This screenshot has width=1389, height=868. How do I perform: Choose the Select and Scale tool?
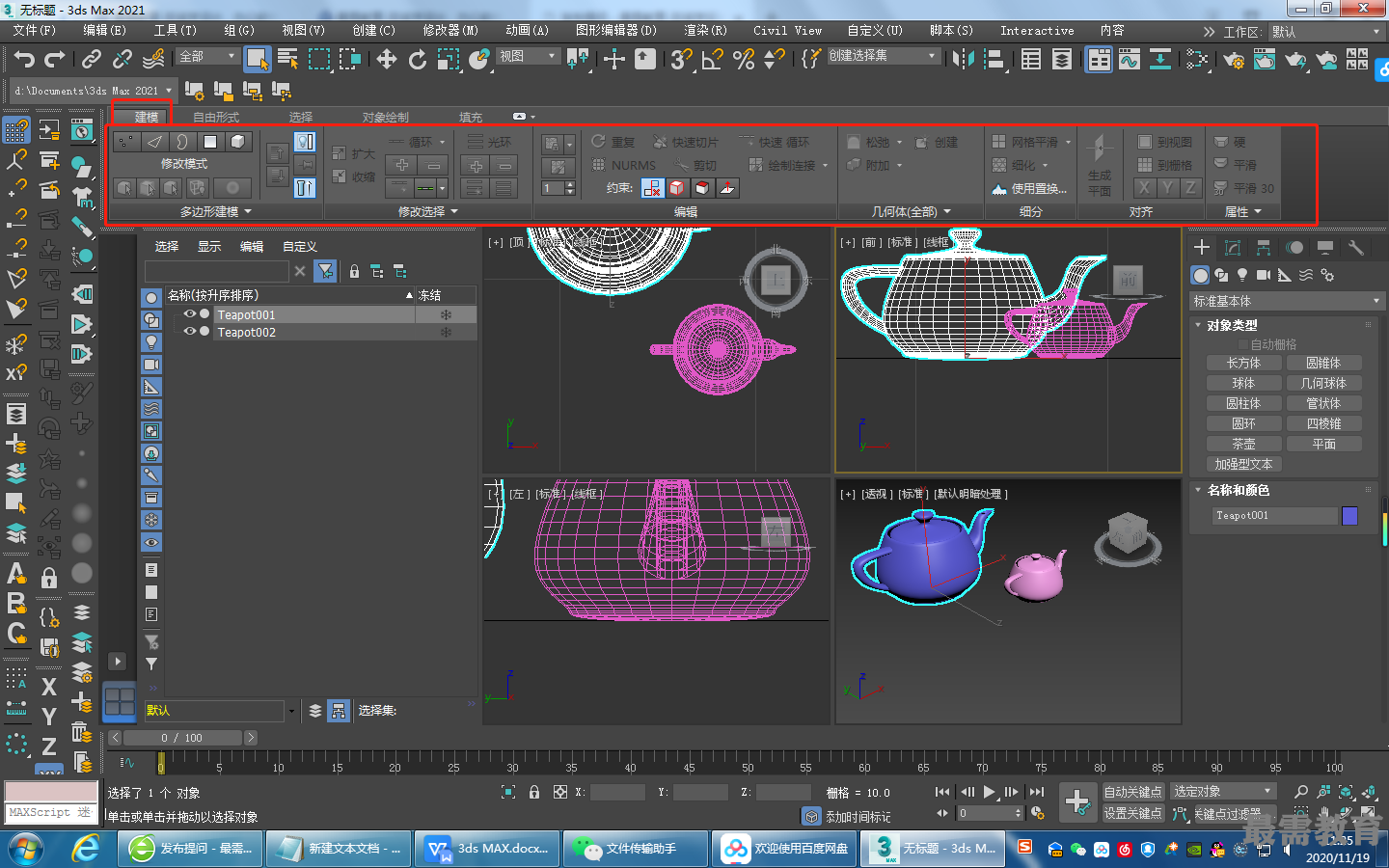448,60
